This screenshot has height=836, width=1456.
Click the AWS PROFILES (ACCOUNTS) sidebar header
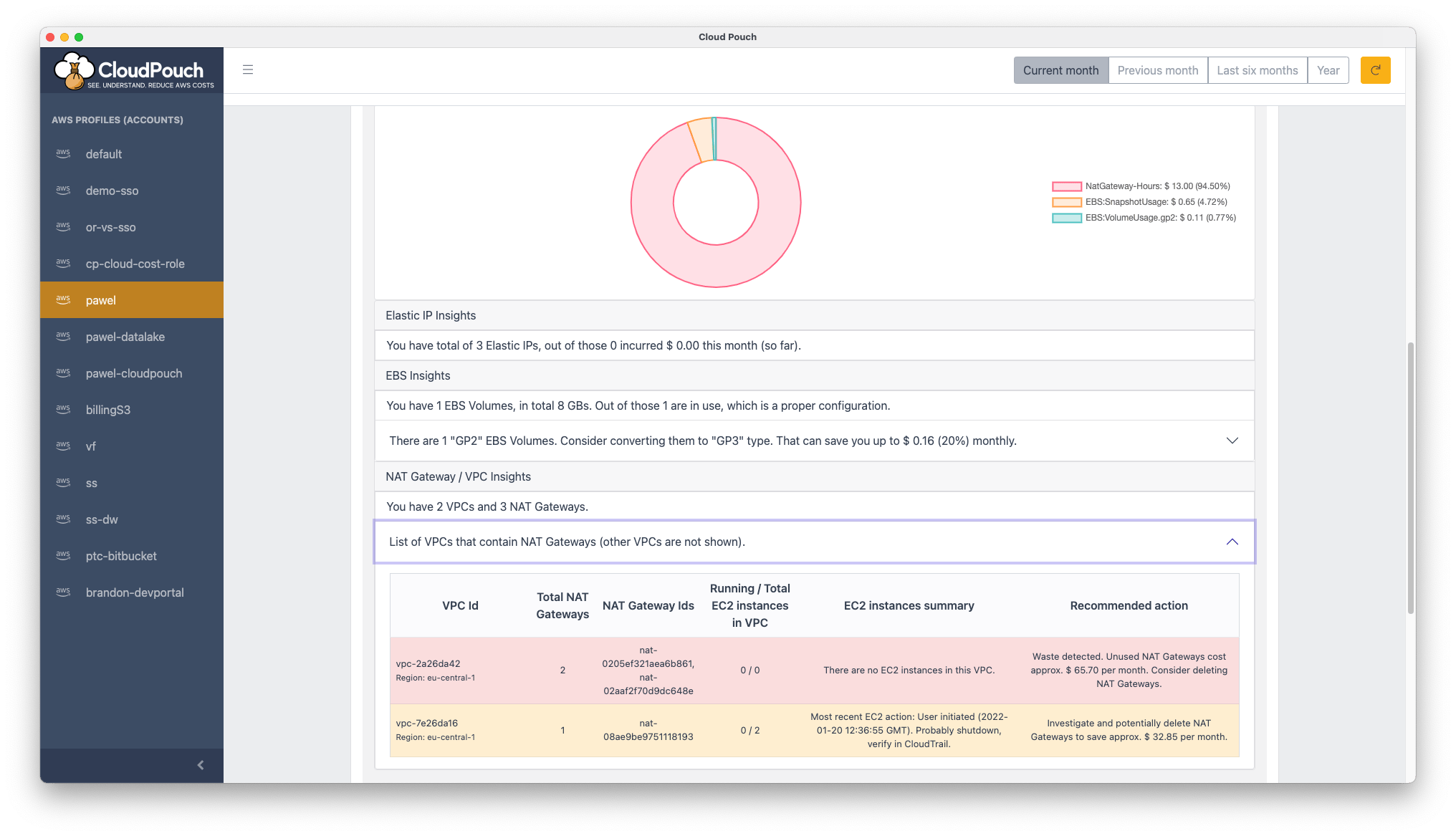118,120
